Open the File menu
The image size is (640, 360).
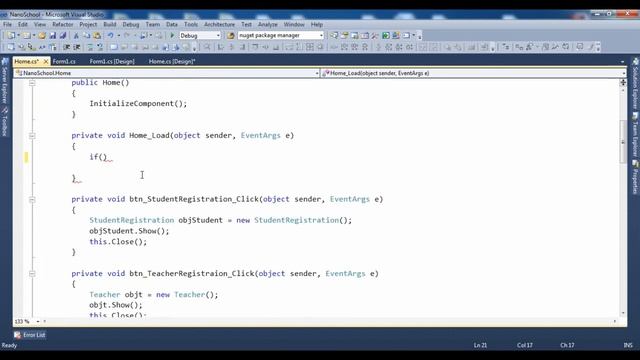pyautogui.click(x=7, y=24)
